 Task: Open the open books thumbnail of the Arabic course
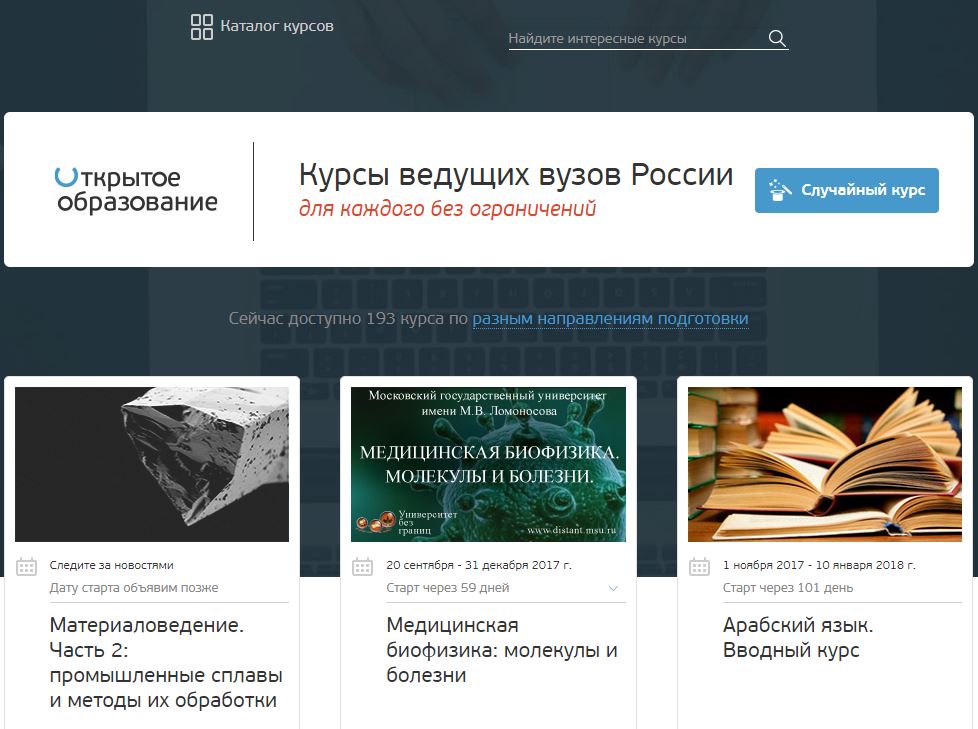point(825,464)
